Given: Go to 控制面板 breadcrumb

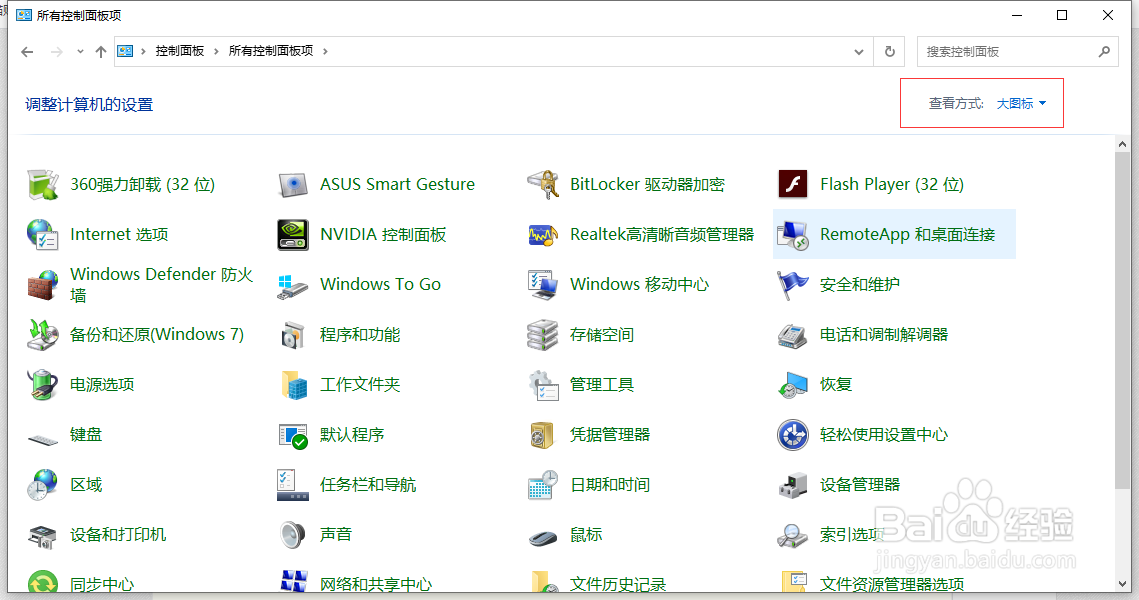Looking at the screenshot, I should [179, 51].
